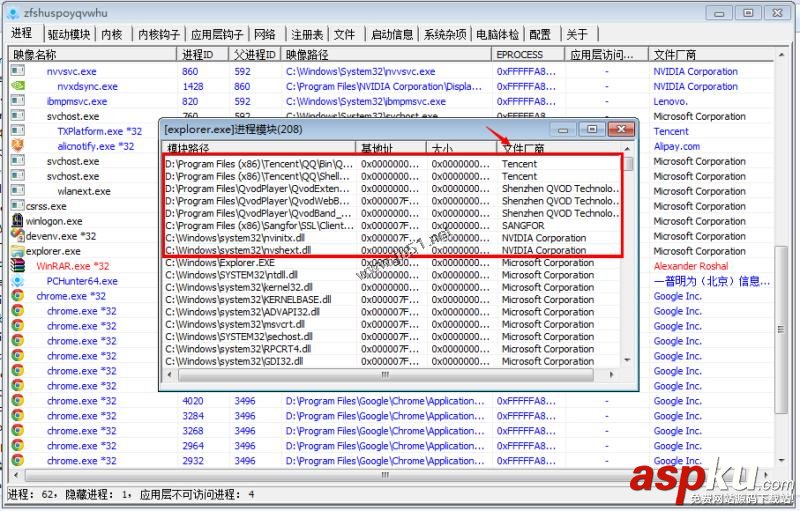Select the Alexander Roshal vendor cell
800x511 pixels.
[x=691, y=266]
